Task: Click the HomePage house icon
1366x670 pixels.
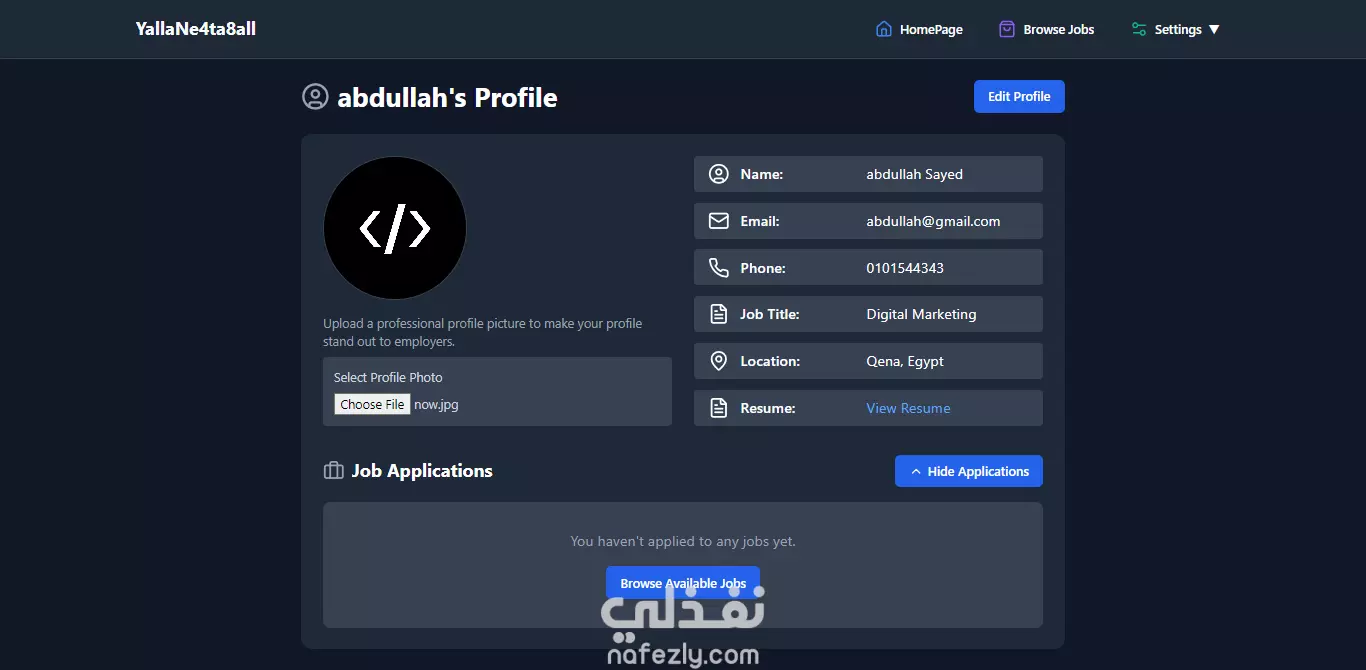Action: tap(884, 29)
